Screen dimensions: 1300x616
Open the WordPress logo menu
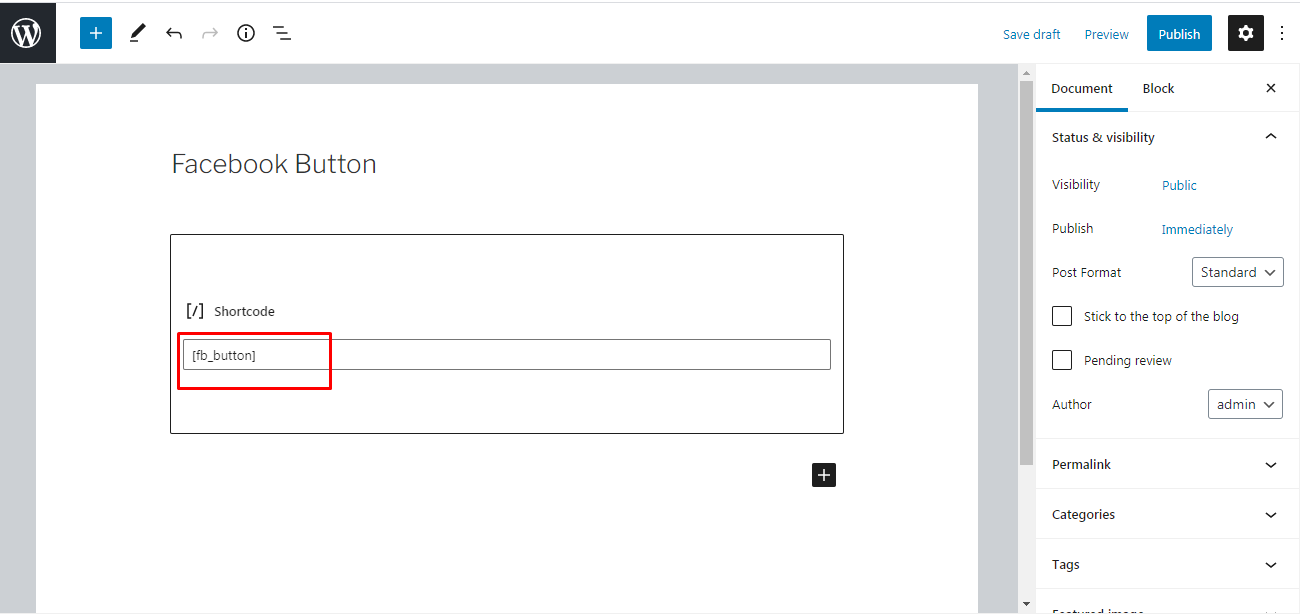[x=27, y=33]
